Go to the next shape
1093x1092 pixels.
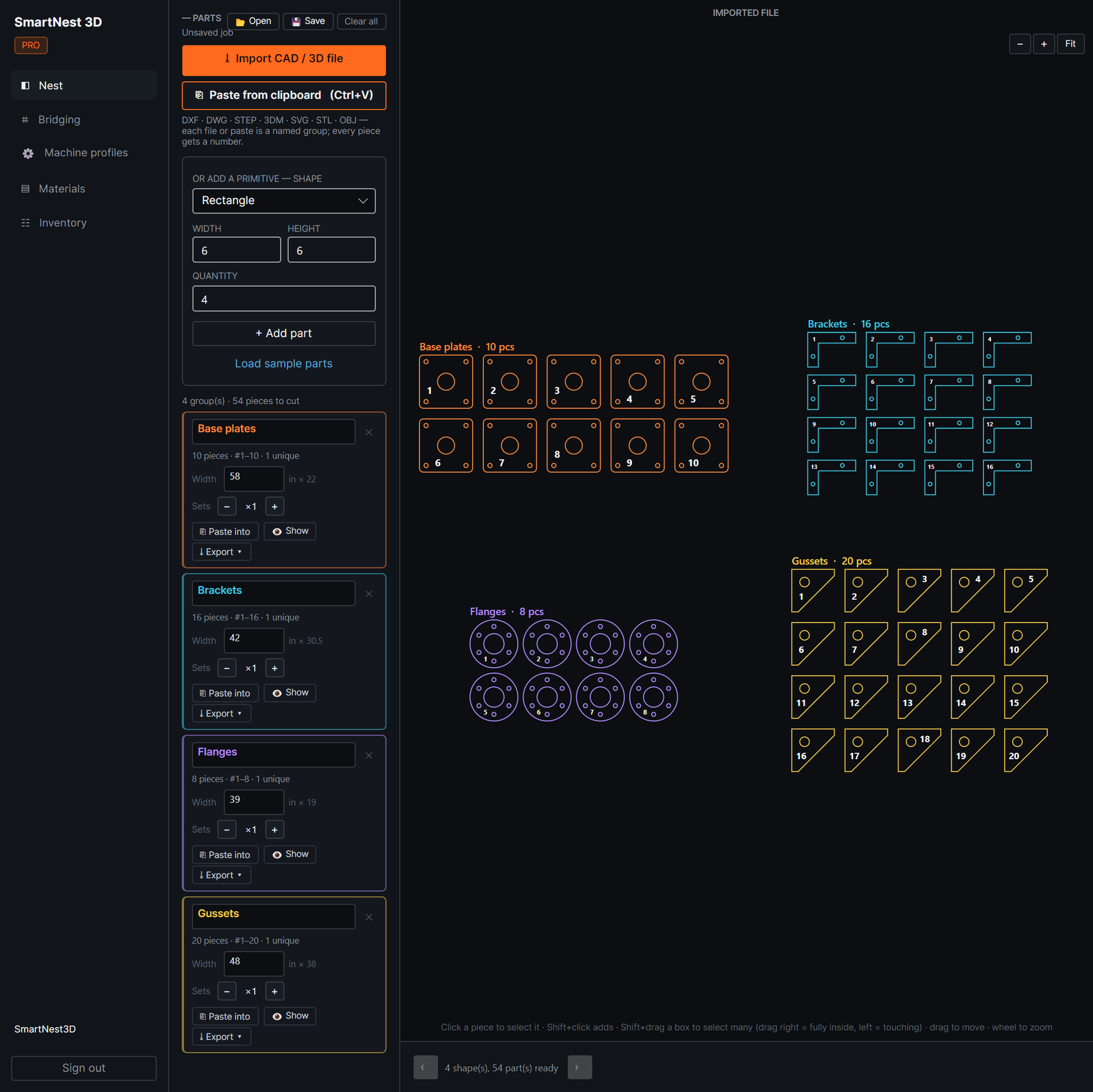coord(580,1067)
